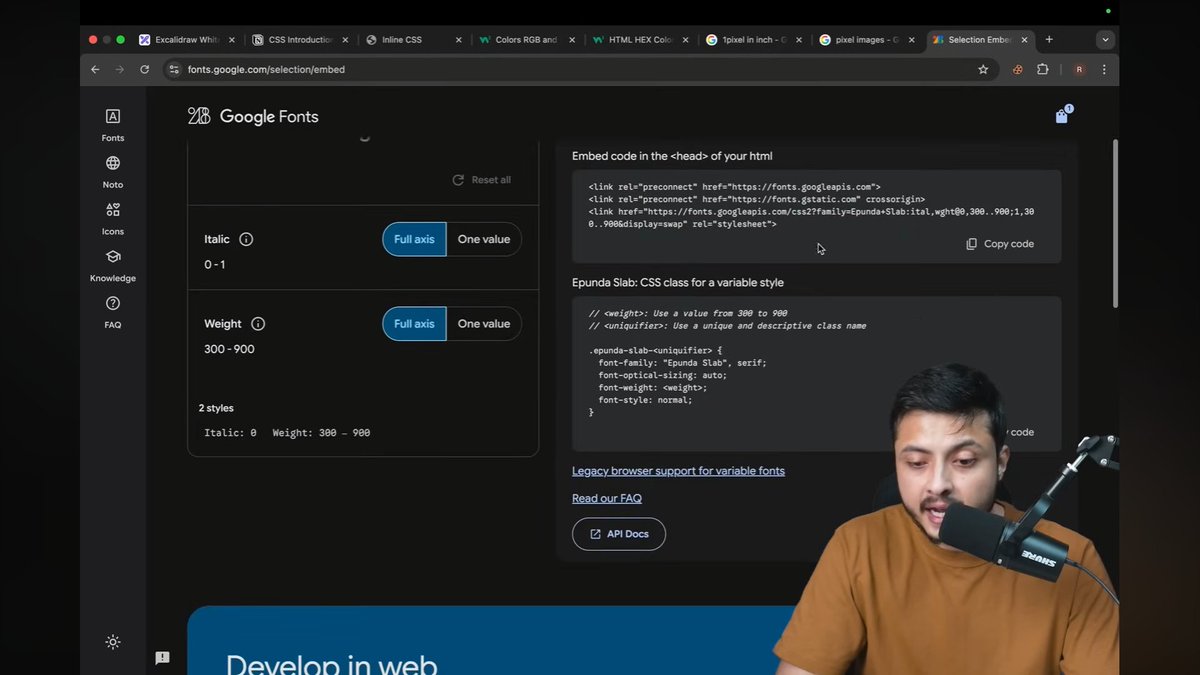This screenshot has height=675, width=1200.
Task: Open a new browser tab with plus
Action: click(1049, 40)
